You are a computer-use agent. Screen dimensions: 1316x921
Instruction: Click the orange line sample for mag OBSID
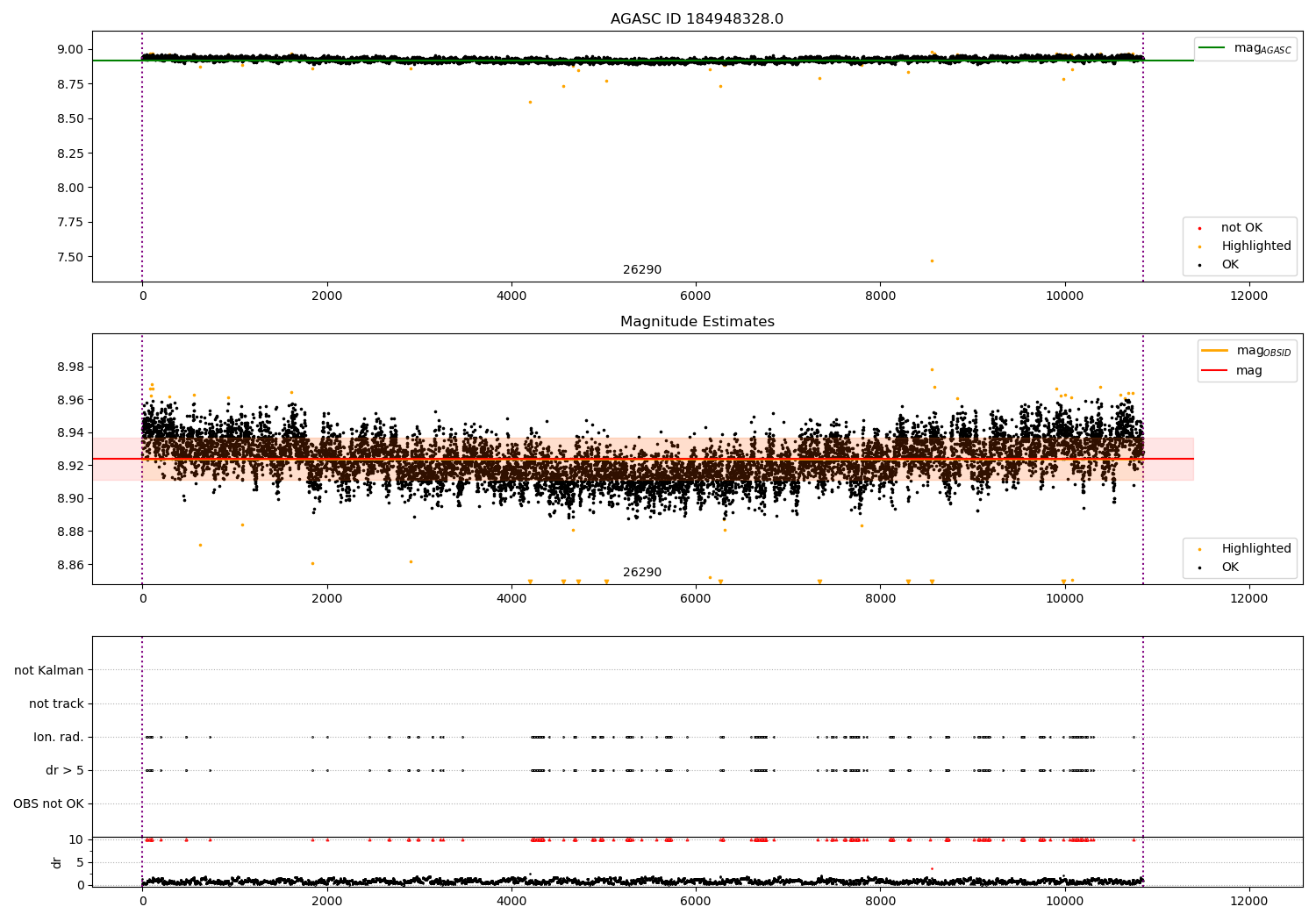click(1214, 350)
